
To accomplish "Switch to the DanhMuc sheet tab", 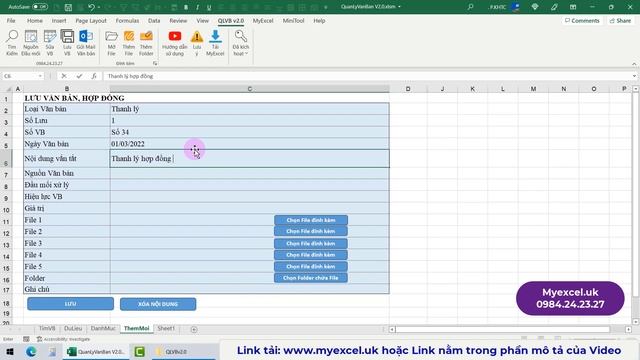I will [103, 329].
